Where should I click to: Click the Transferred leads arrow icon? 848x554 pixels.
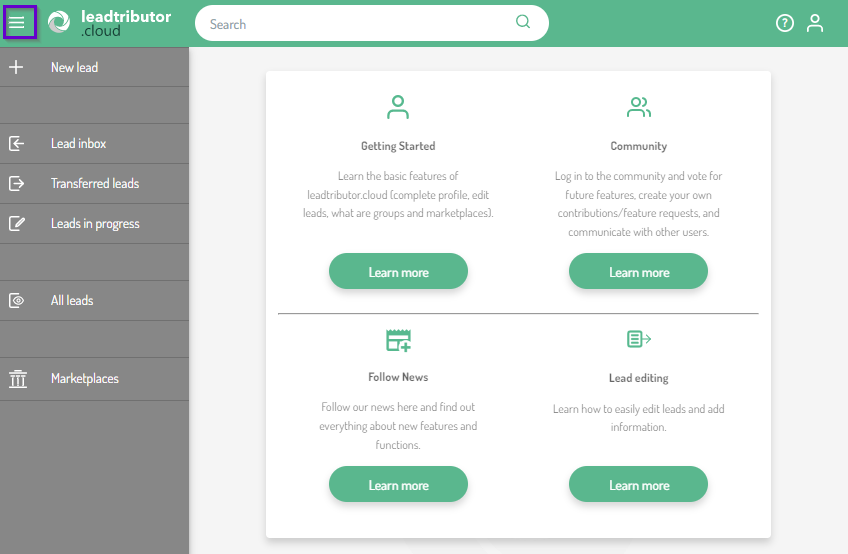pos(17,184)
